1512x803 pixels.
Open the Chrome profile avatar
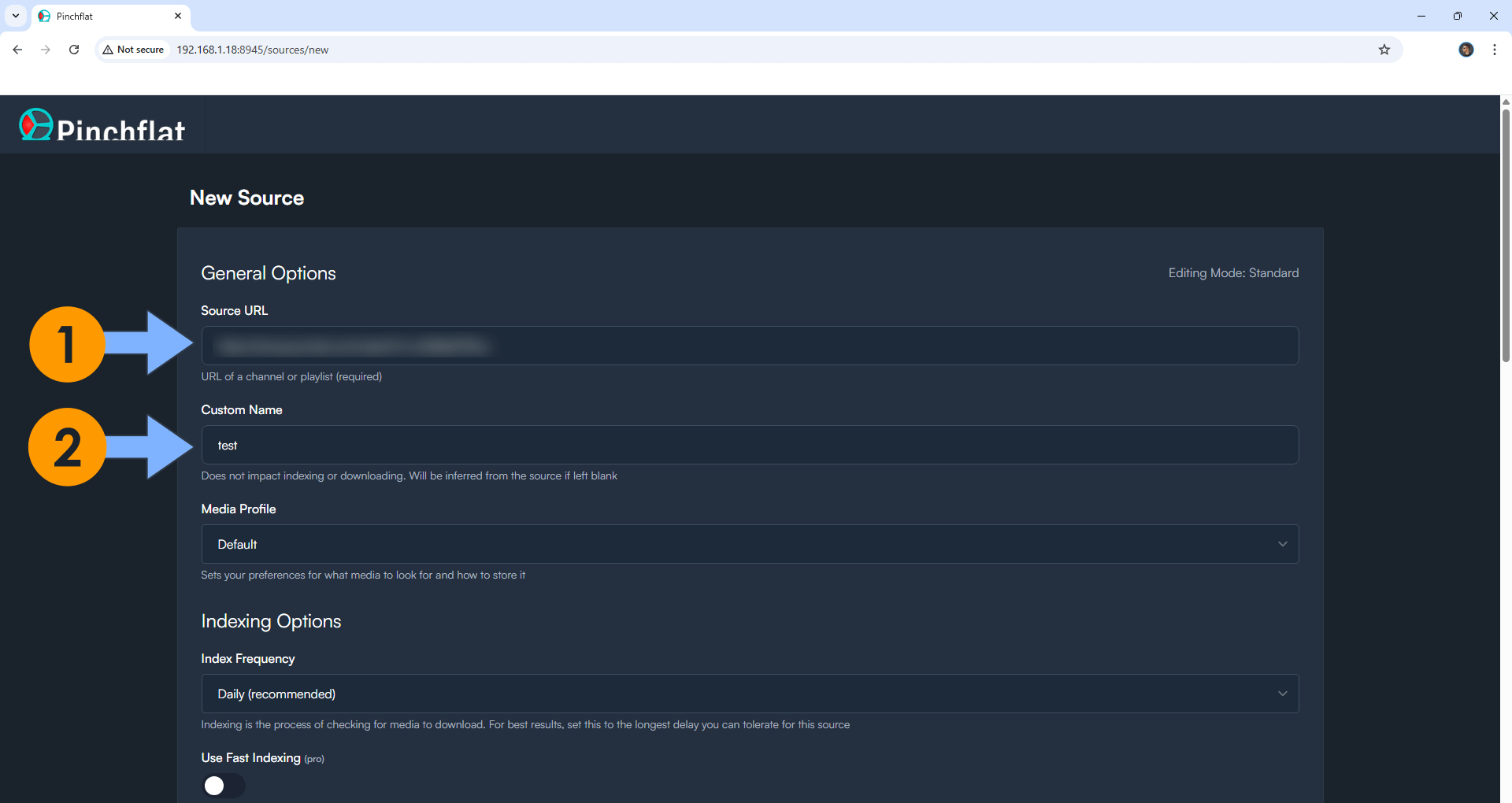(1466, 50)
